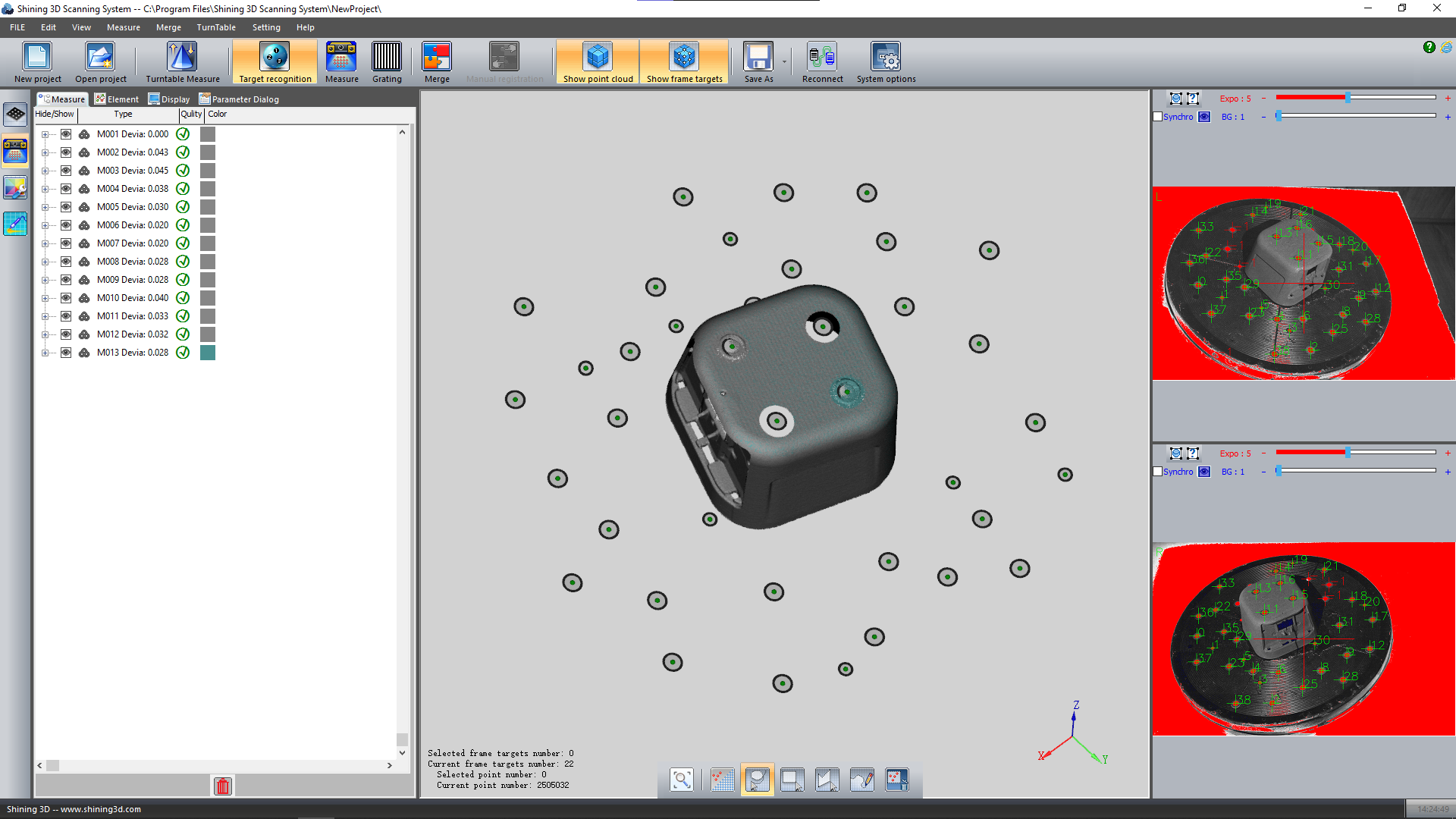Open the Save As dropdown arrow

(784, 62)
